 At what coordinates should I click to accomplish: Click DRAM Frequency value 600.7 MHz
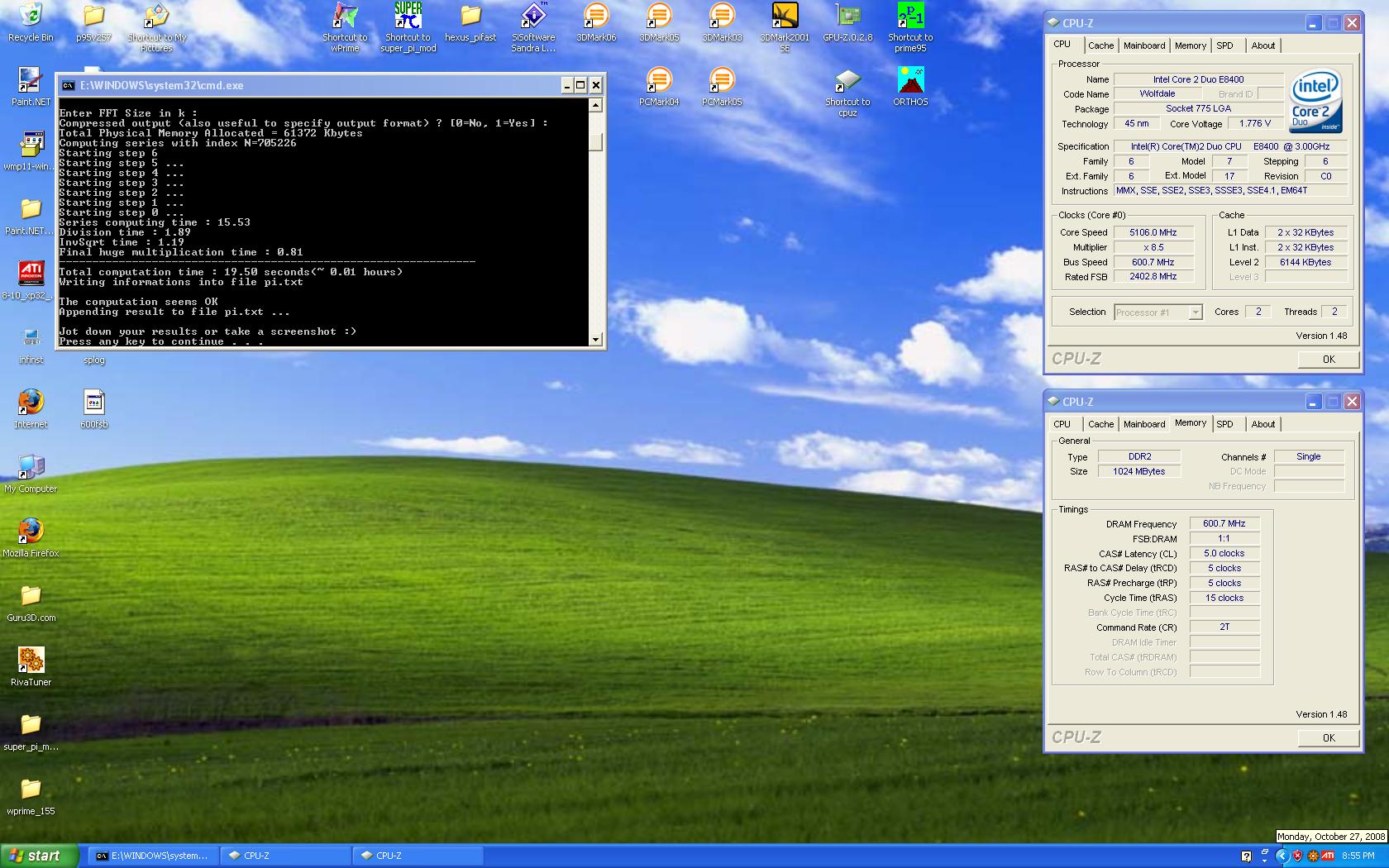(1224, 523)
